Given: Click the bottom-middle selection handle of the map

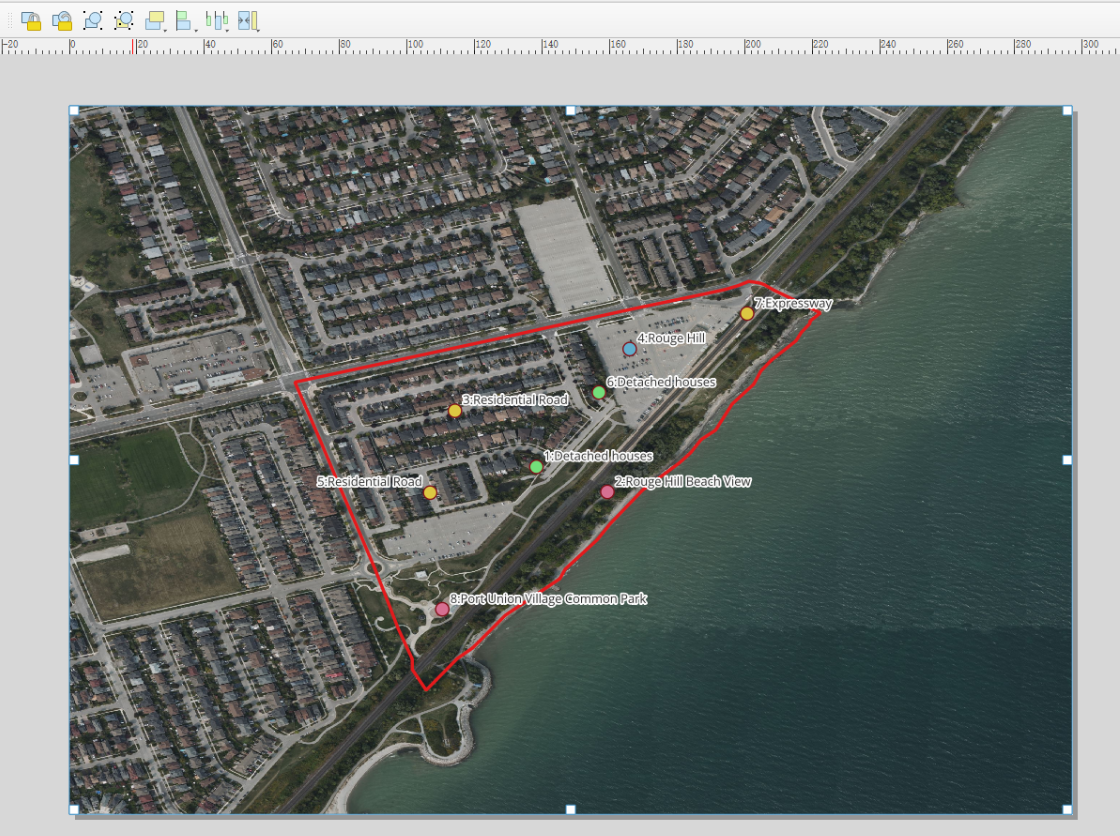Looking at the screenshot, I should click(x=570, y=810).
